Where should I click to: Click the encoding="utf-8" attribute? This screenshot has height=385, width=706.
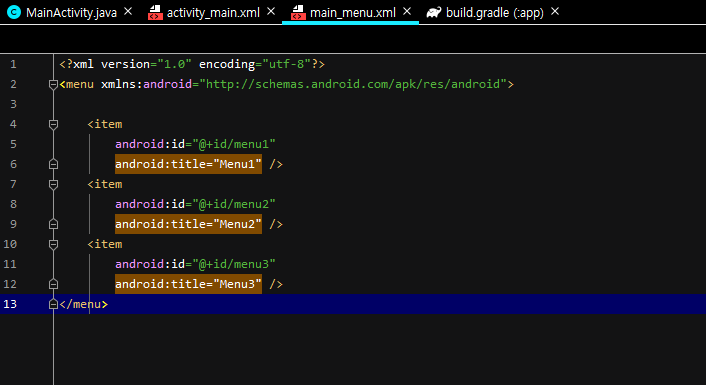255,64
